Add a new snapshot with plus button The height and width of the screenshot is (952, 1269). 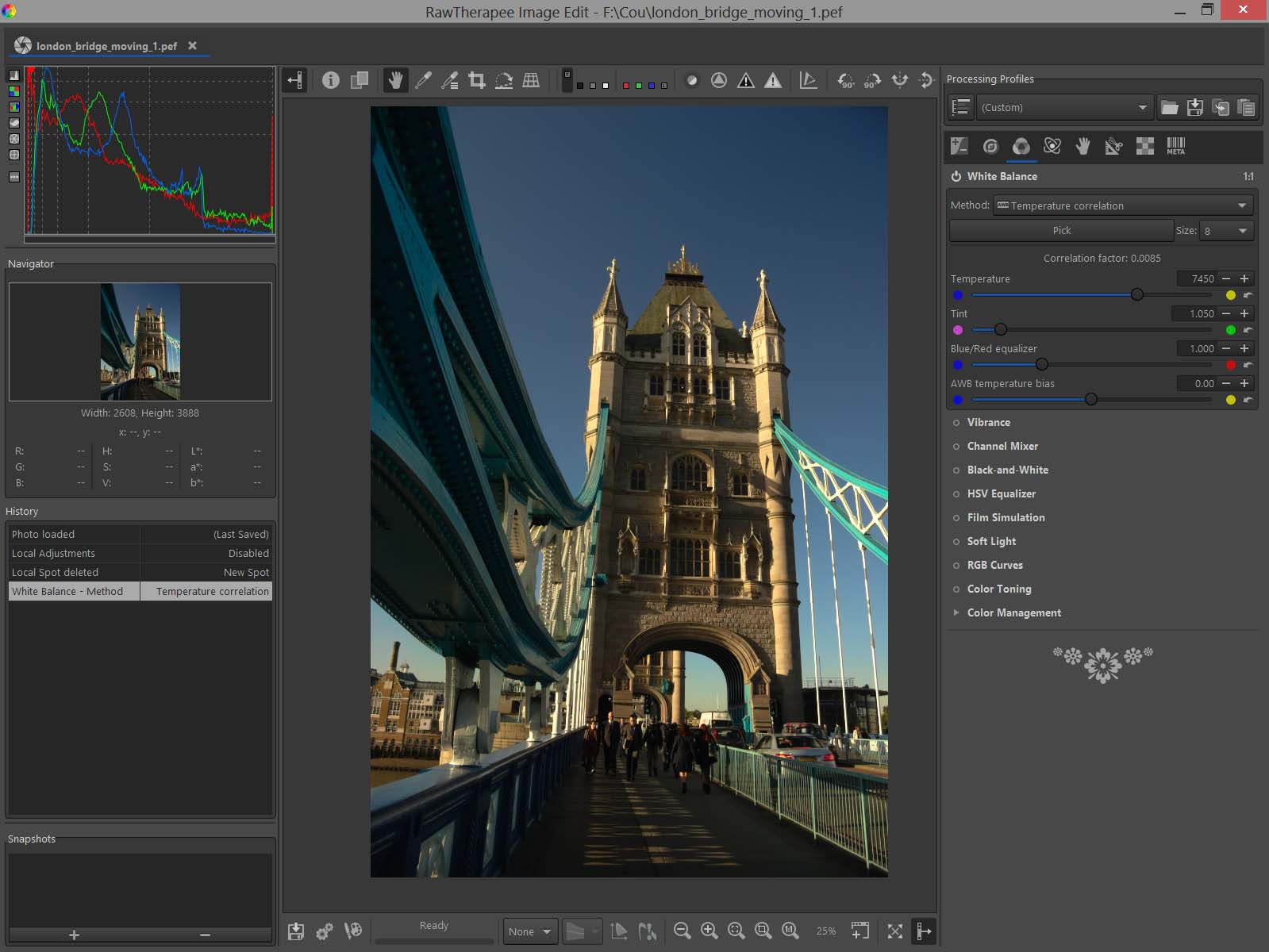tap(74, 935)
